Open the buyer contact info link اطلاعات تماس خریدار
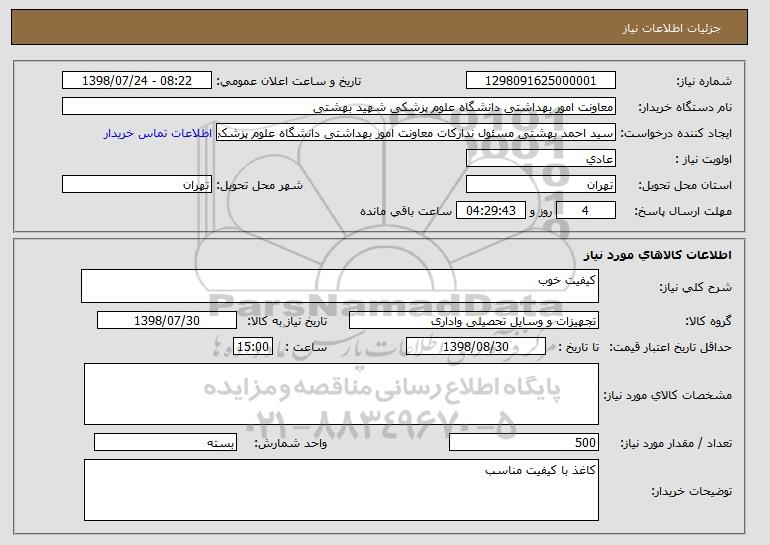 click(158, 133)
